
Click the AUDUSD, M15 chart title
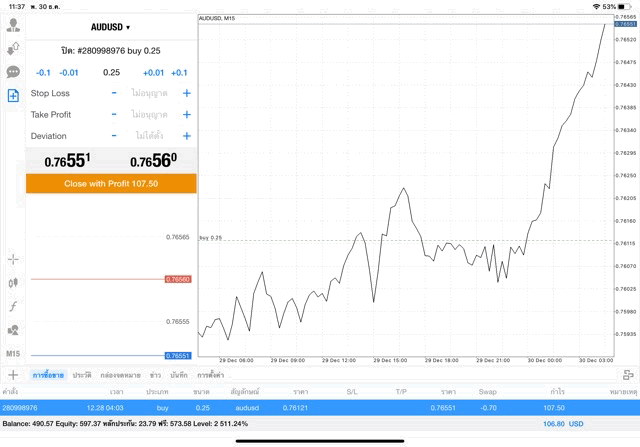(217, 18)
